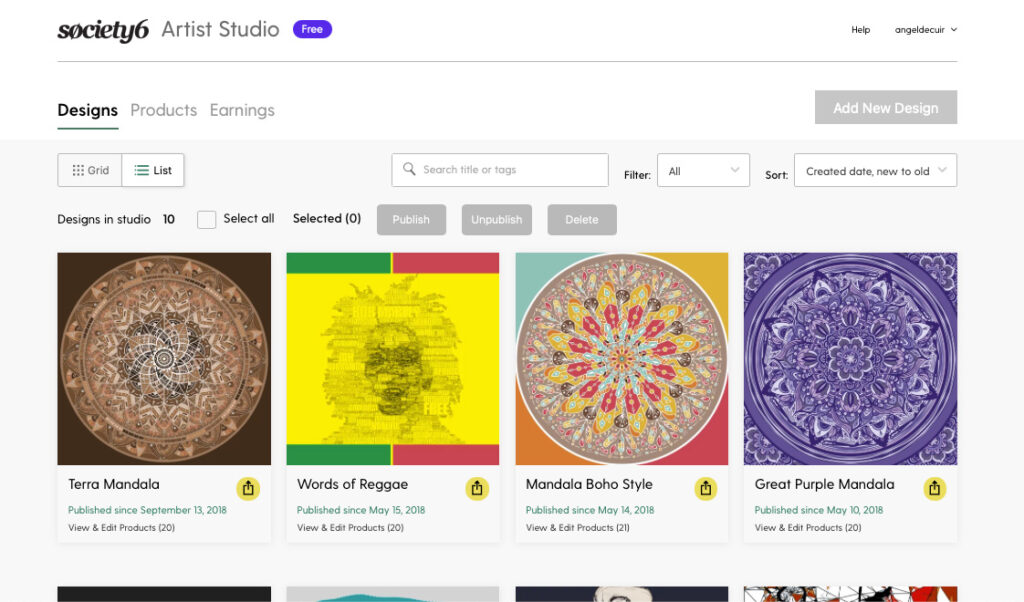1024x602 pixels.
Task: Click the Free plan badge
Action: (312, 29)
